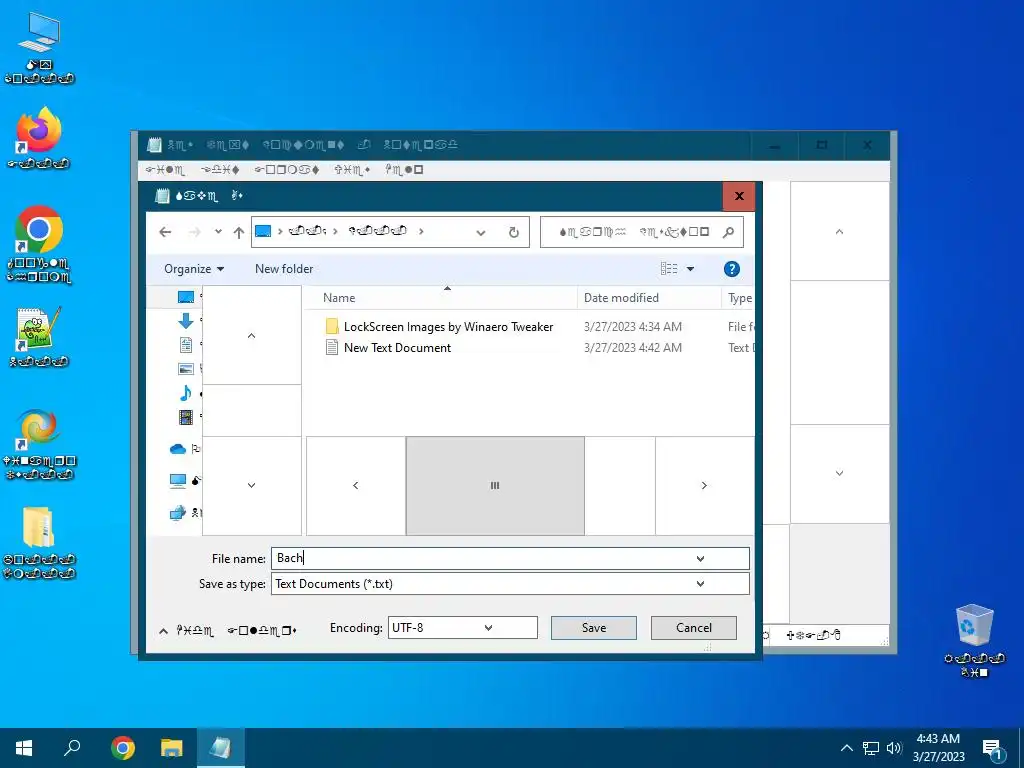Image resolution: width=1024 pixels, height=768 pixels.
Task: Collapse the folder browser with Hide Folders chevron
Action: (164, 631)
